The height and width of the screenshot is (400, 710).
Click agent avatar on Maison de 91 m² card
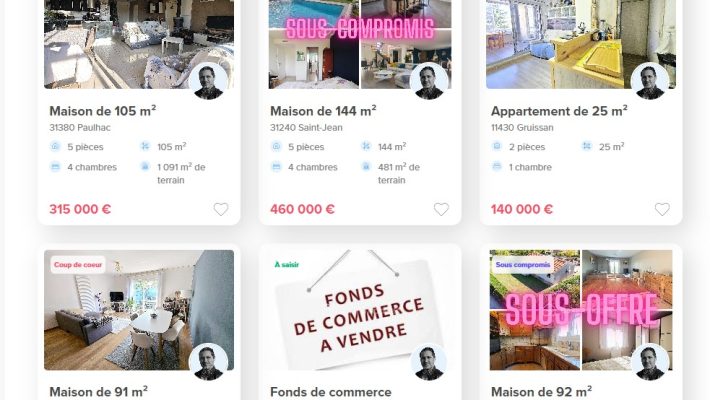click(x=208, y=362)
